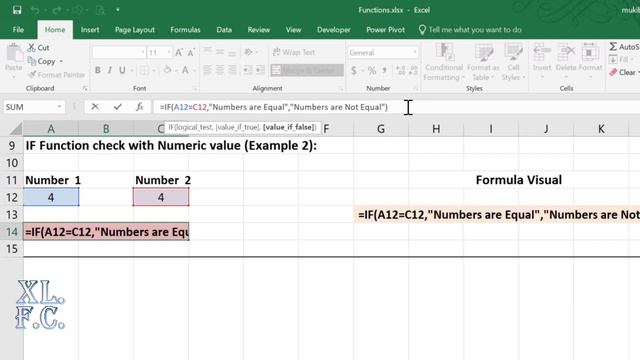Open the Name Box dropdown arrow
The width and height of the screenshot is (640, 360).
pos(60,107)
